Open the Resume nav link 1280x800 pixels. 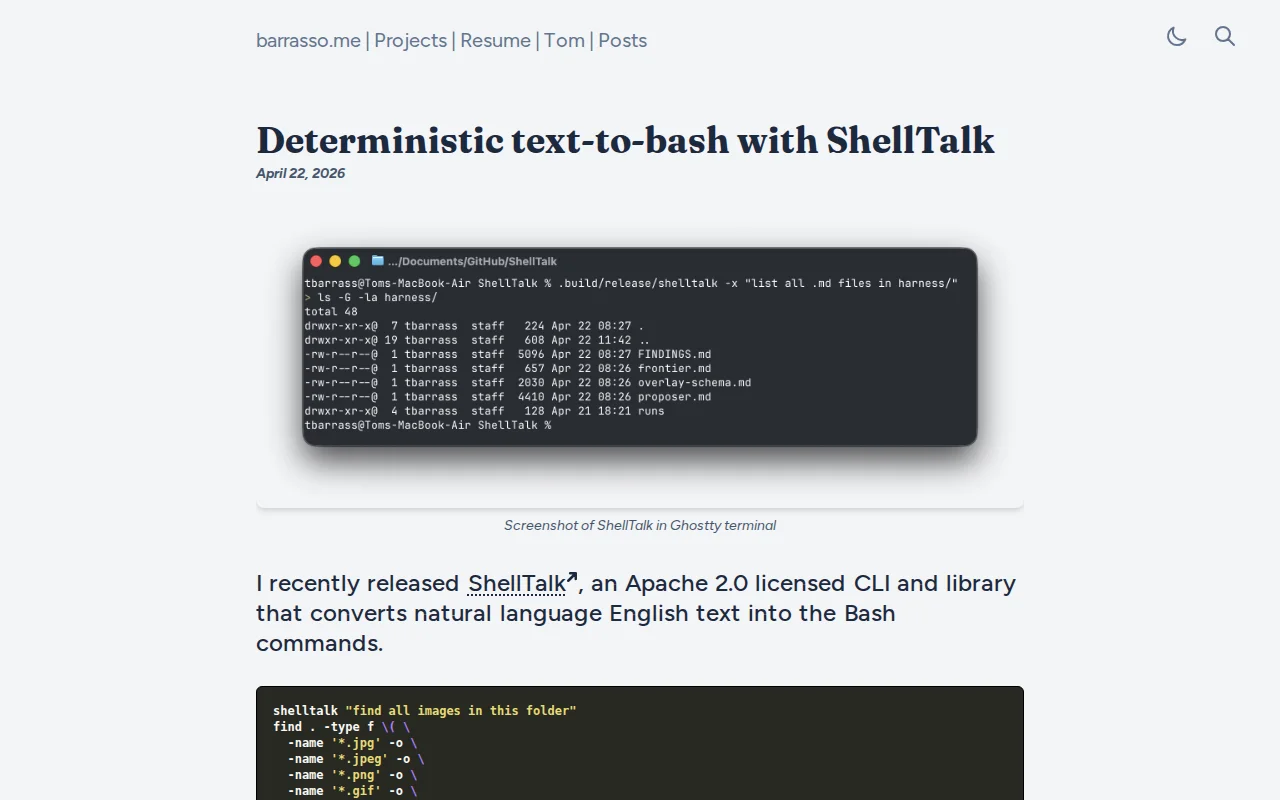point(495,41)
